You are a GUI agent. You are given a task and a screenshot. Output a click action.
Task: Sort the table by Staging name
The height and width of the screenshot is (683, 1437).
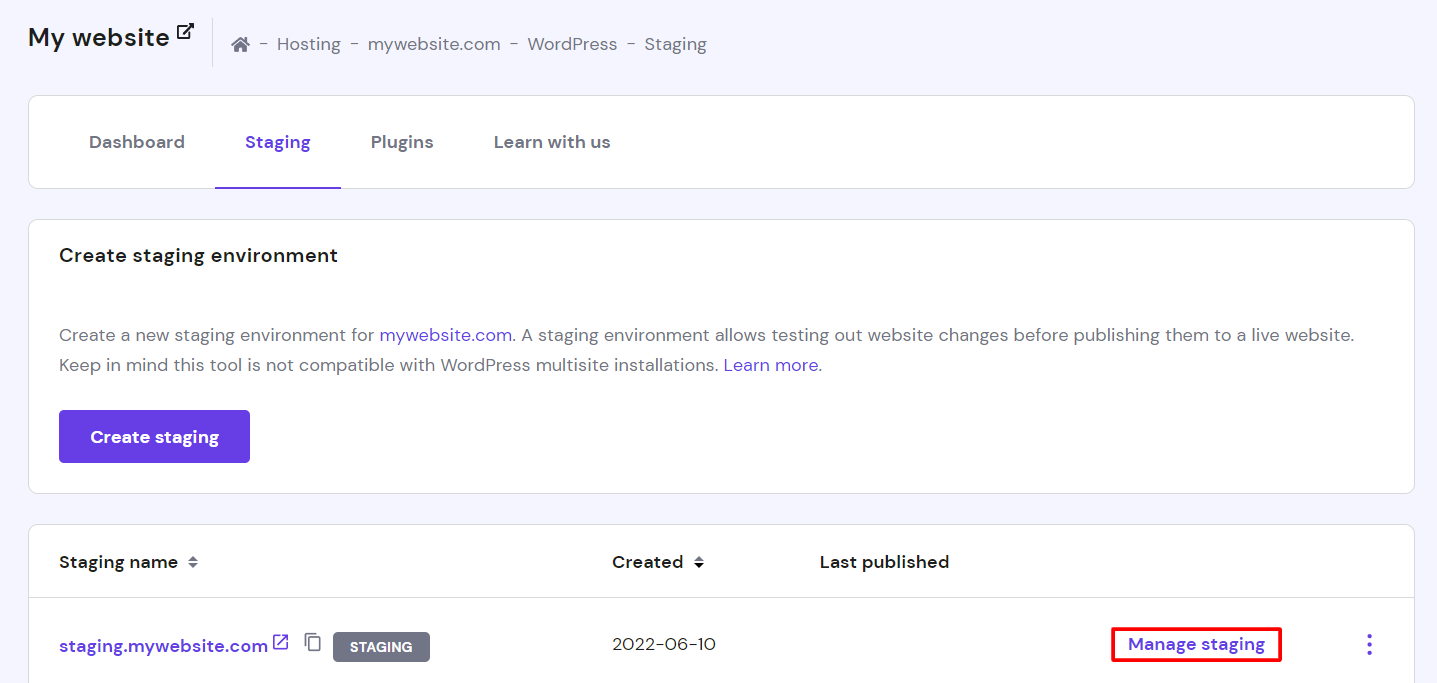[190, 562]
